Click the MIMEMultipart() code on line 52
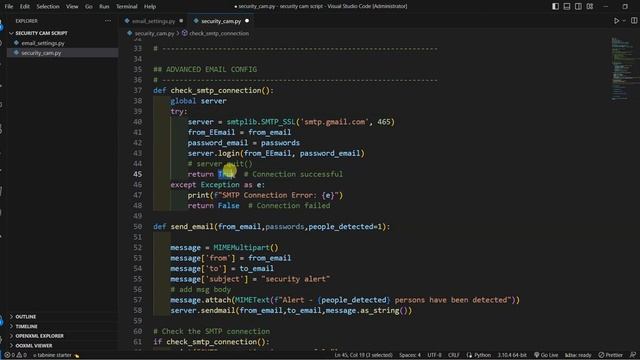 246,248
